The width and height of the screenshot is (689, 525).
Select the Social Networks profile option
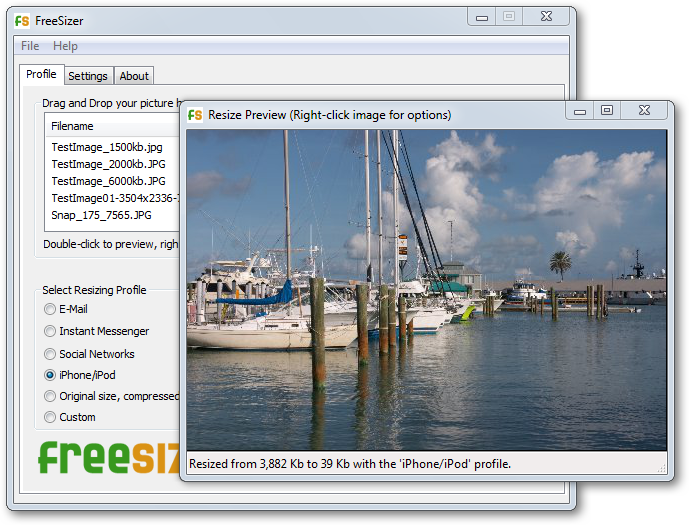tap(50, 354)
